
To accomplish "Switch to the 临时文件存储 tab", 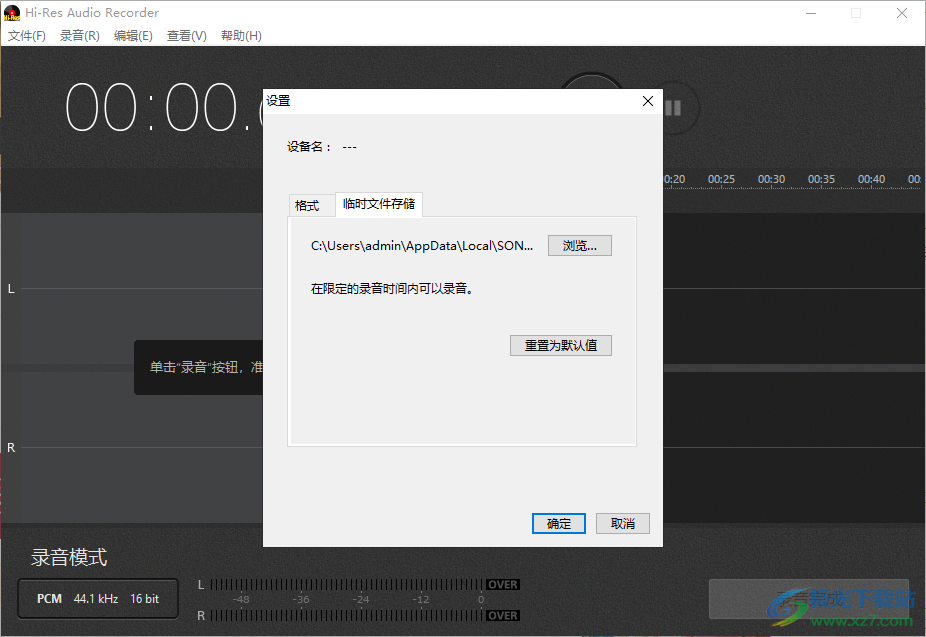I will (379, 204).
